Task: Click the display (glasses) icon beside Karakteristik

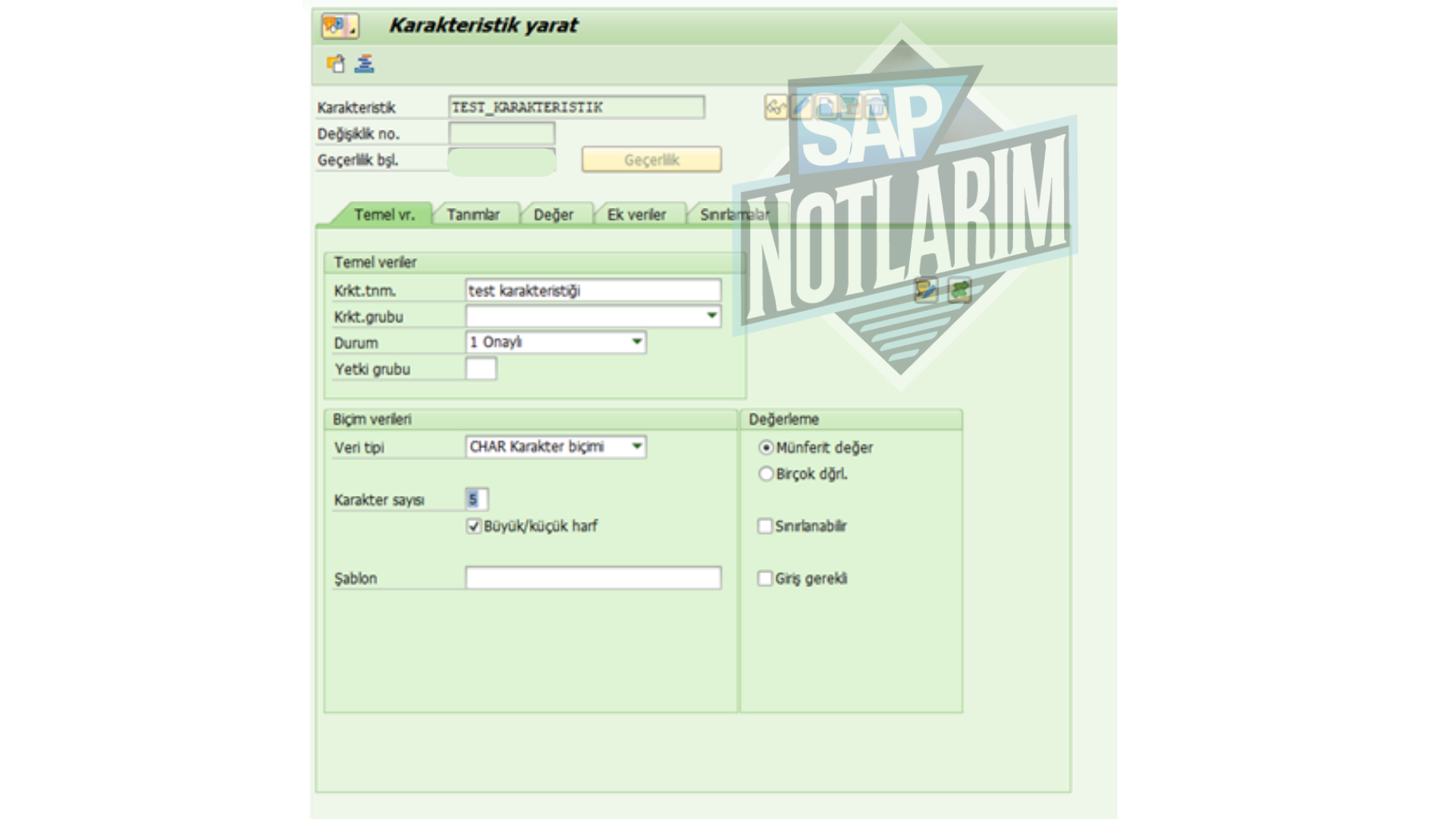Action: (x=776, y=107)
